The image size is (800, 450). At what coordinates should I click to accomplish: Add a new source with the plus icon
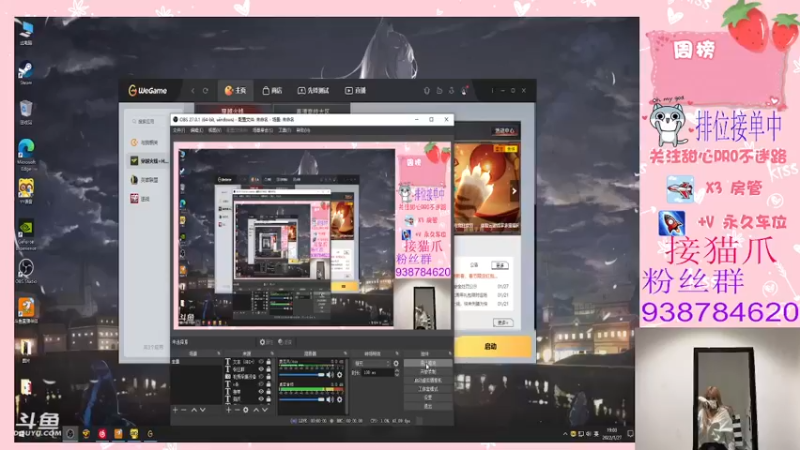pyautogui.click(x=228, y=410)
